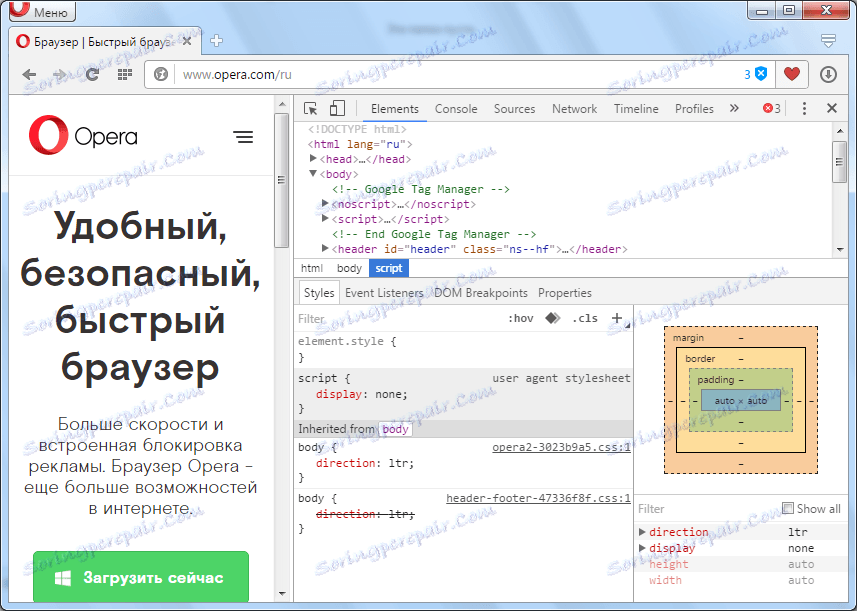This screenshot has height=611, width=857.
Task: Click the address bar URL
Action: coord(237,74)
